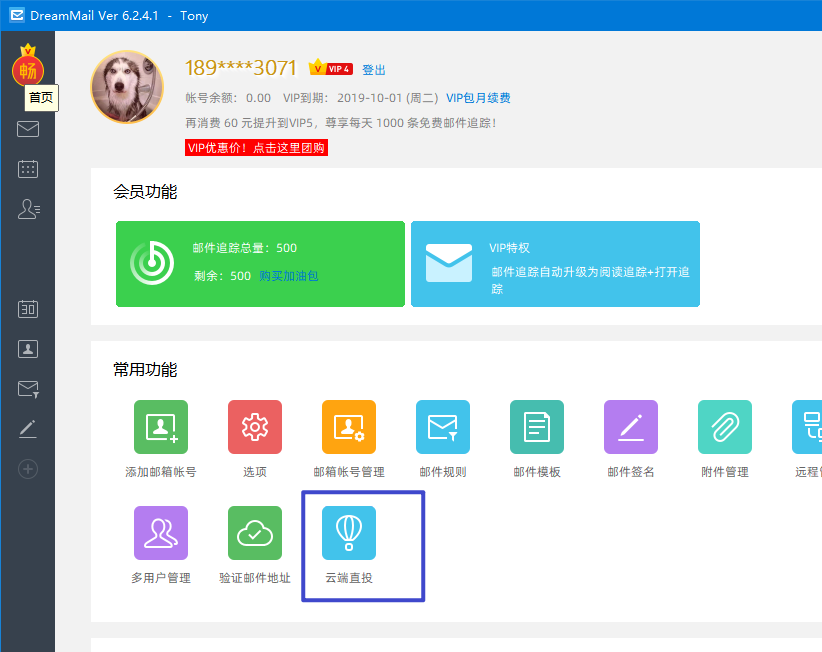The height and width of the screenshot is (652, 822).
Task: Open 添加邮箱帐号 icon
Action: coord(161,427)
